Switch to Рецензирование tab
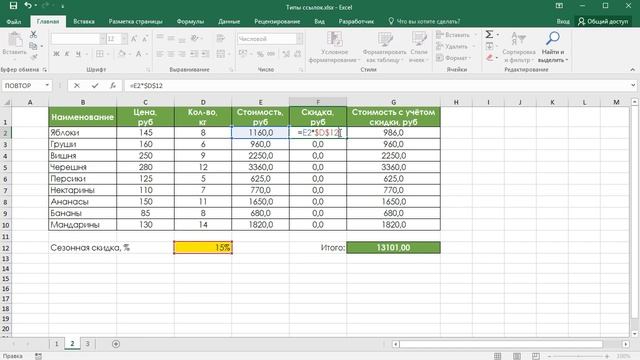The image size is (640, 360). click(x=277, y=21)
